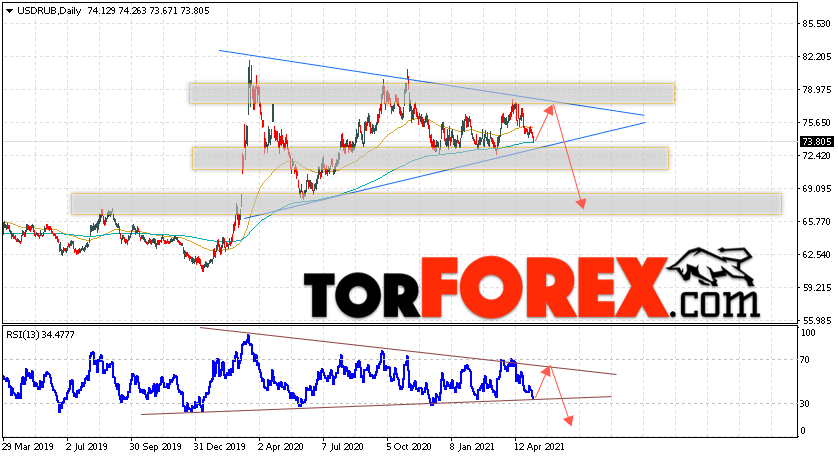Select price level 65.770 on the scale

coord(817,221)
